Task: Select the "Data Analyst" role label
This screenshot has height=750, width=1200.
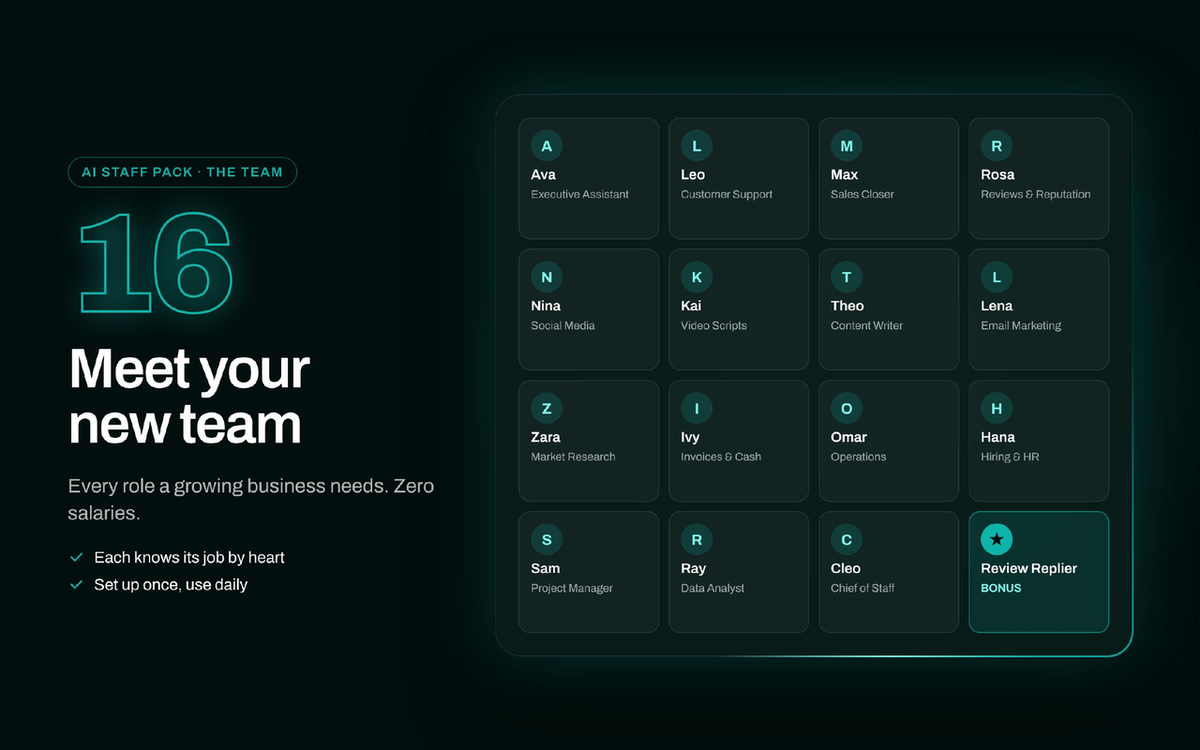Action: (713, 589)
